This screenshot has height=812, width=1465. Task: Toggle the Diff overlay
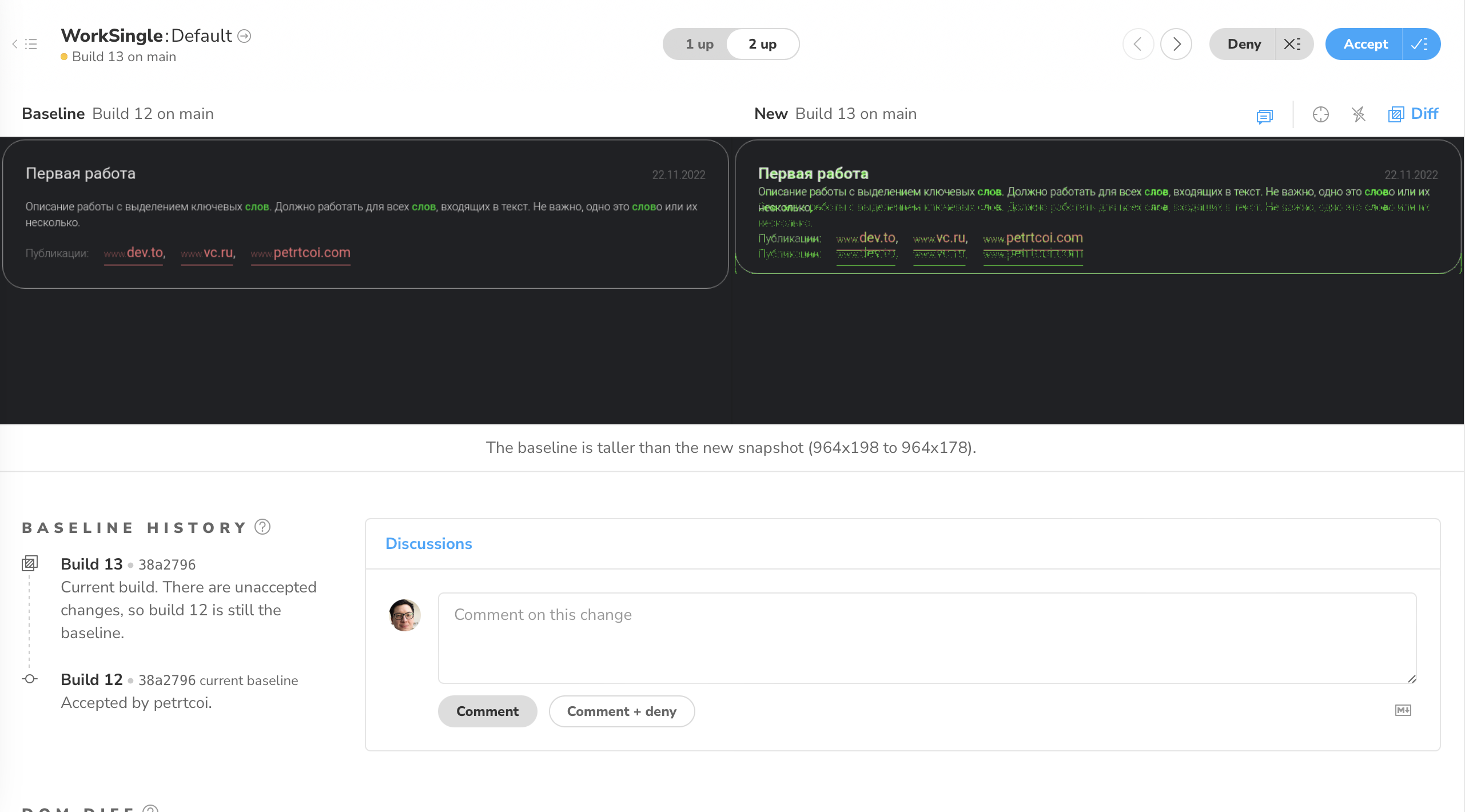coord(1414,114)
